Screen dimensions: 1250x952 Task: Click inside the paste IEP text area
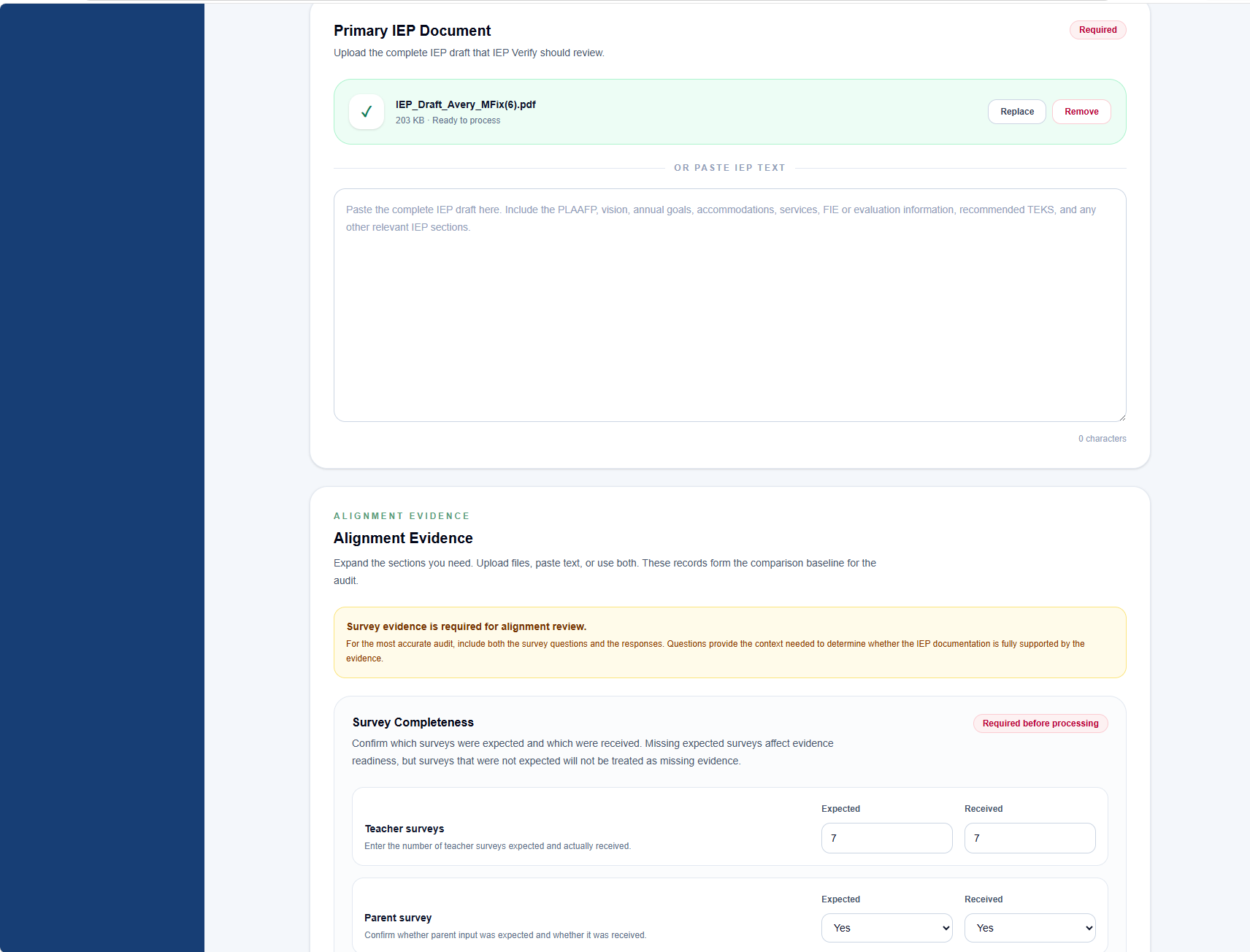729,305
